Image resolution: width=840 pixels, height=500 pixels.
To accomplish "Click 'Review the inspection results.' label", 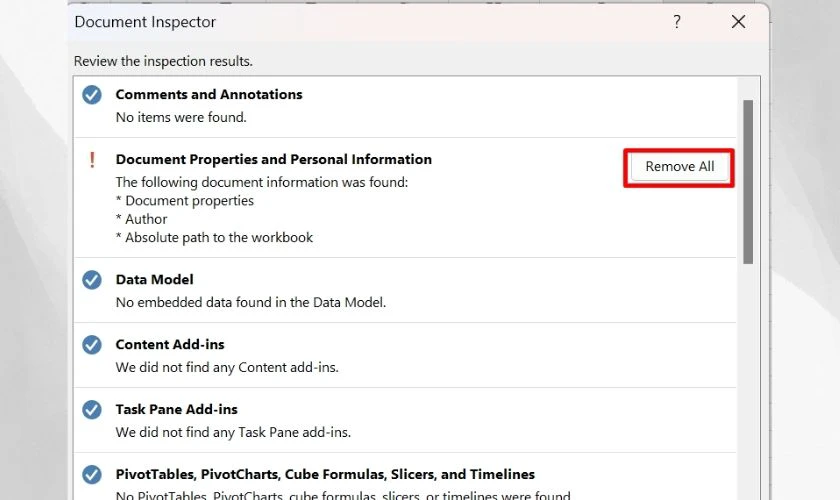I will point(163,61).
